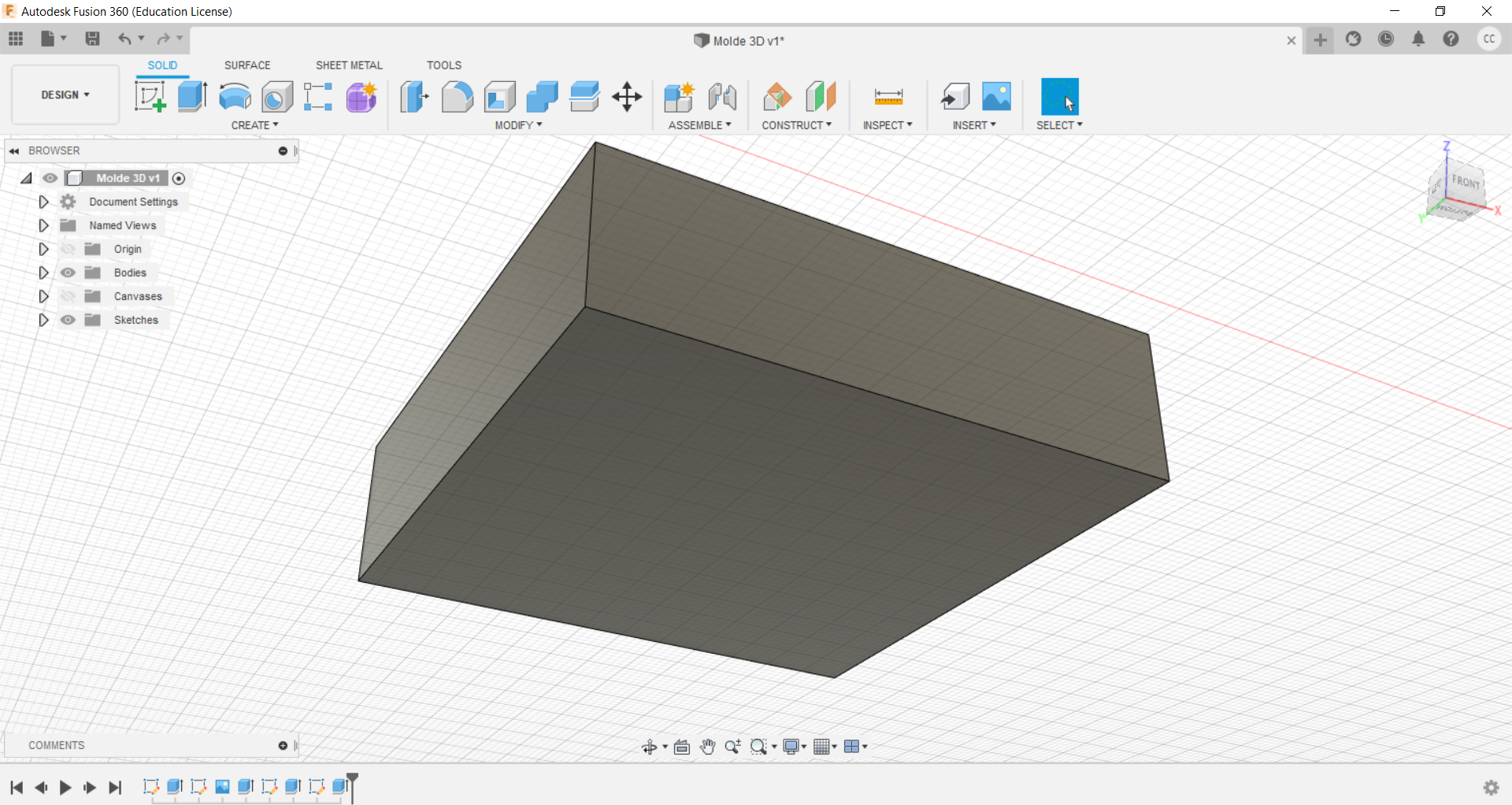1512x805 pixels.
Task: Expand the Sketches tree item
Action: pyautogui.click(x=43, y=320)
